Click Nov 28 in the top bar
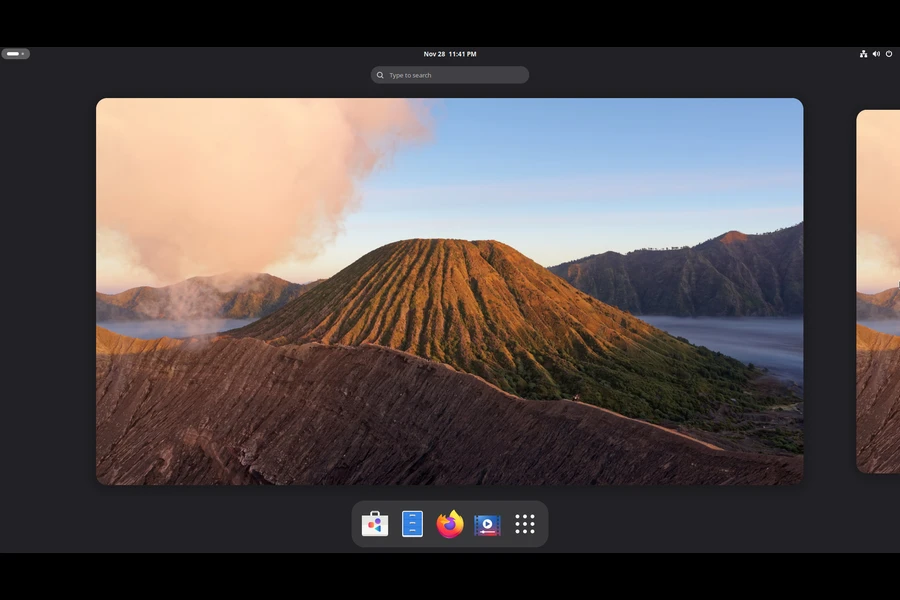This screenshot has height=600, width=900. click(x=432, y=53)
